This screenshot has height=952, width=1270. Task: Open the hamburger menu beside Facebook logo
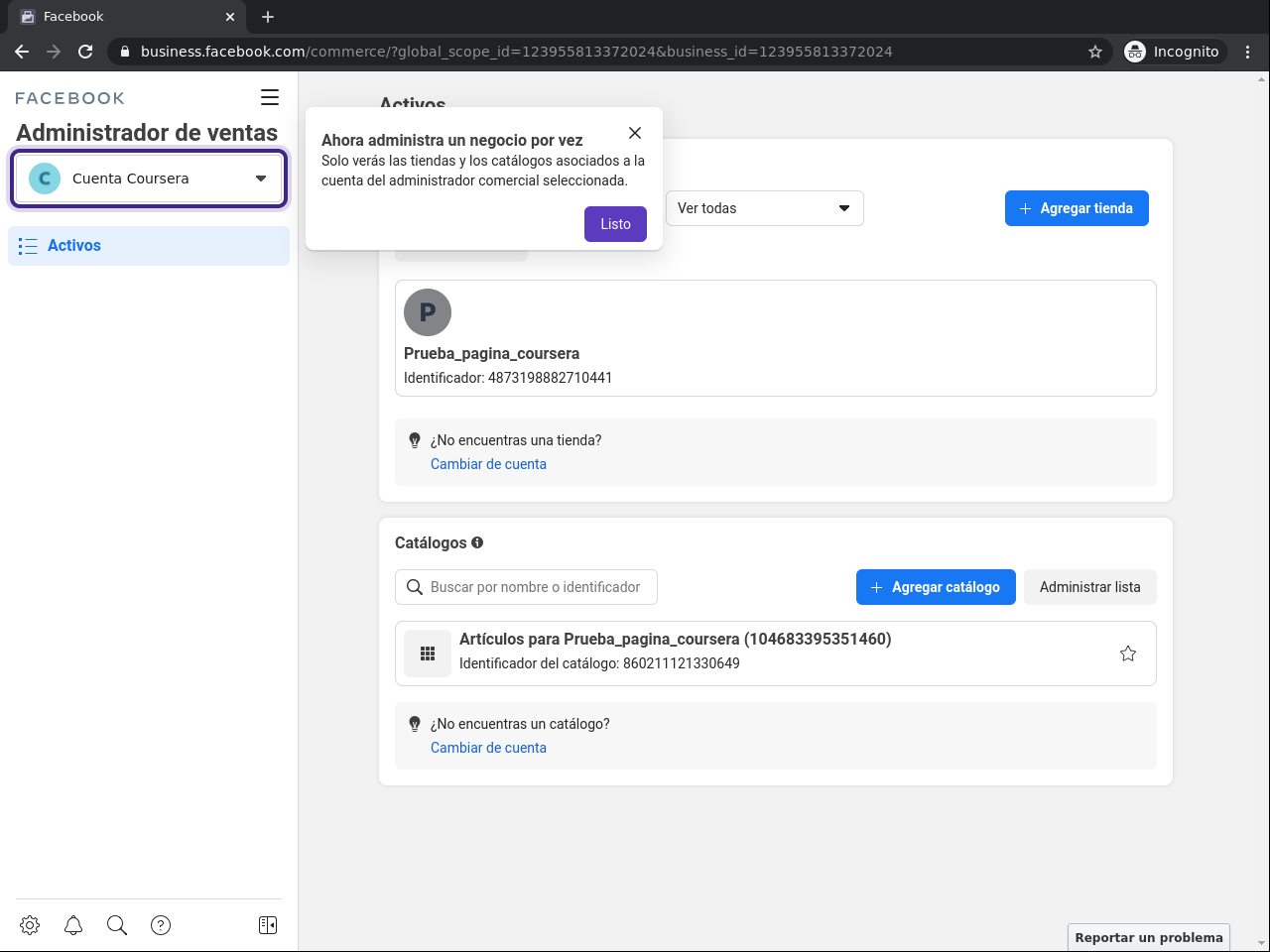(270, 97)
